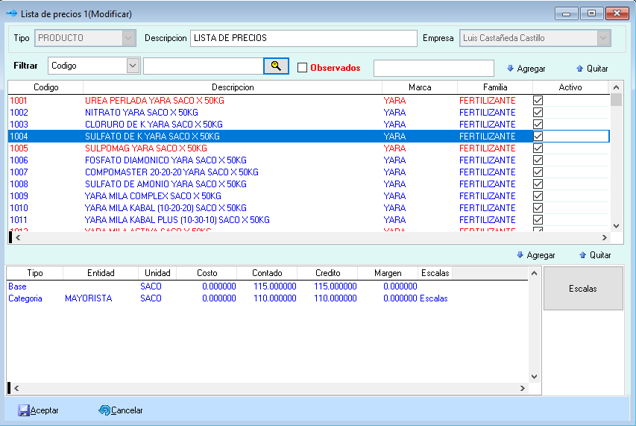Uncheck Activo for UREA PERLADA YARA row
The width and height of the screenshot is (636, 426).
pos(538,101)
